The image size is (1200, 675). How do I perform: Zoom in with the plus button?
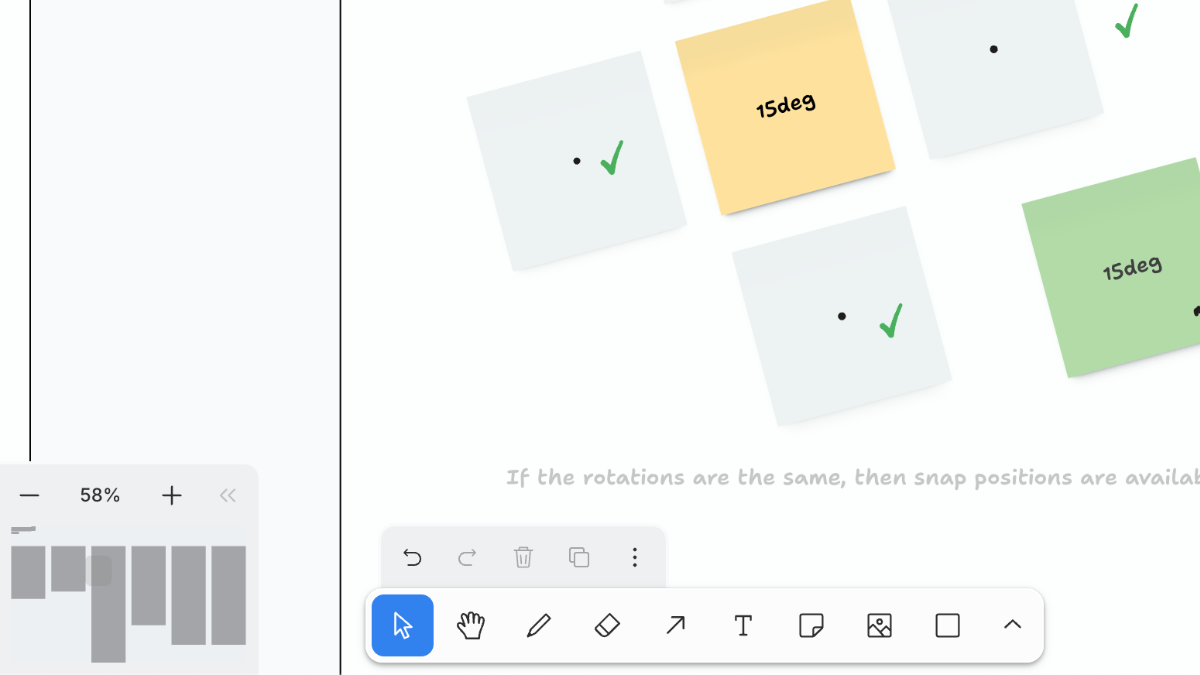tap(172, 495)
